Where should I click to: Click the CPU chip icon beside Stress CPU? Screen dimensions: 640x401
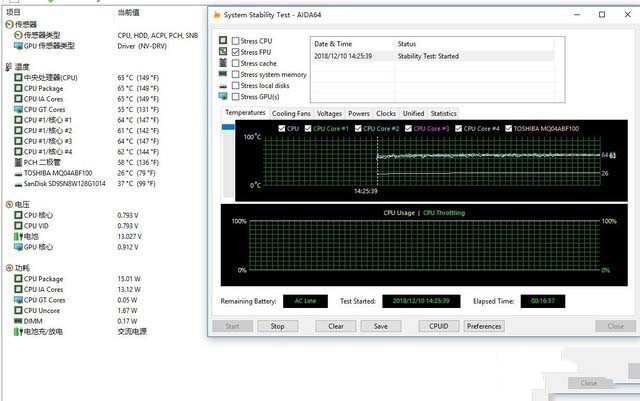(x=222, y=41)
